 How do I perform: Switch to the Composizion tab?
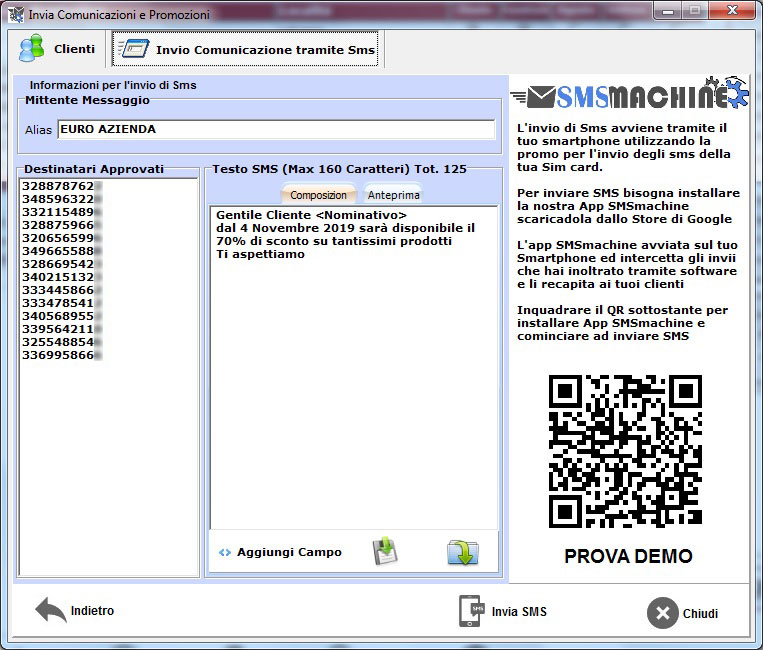point(318,195)
